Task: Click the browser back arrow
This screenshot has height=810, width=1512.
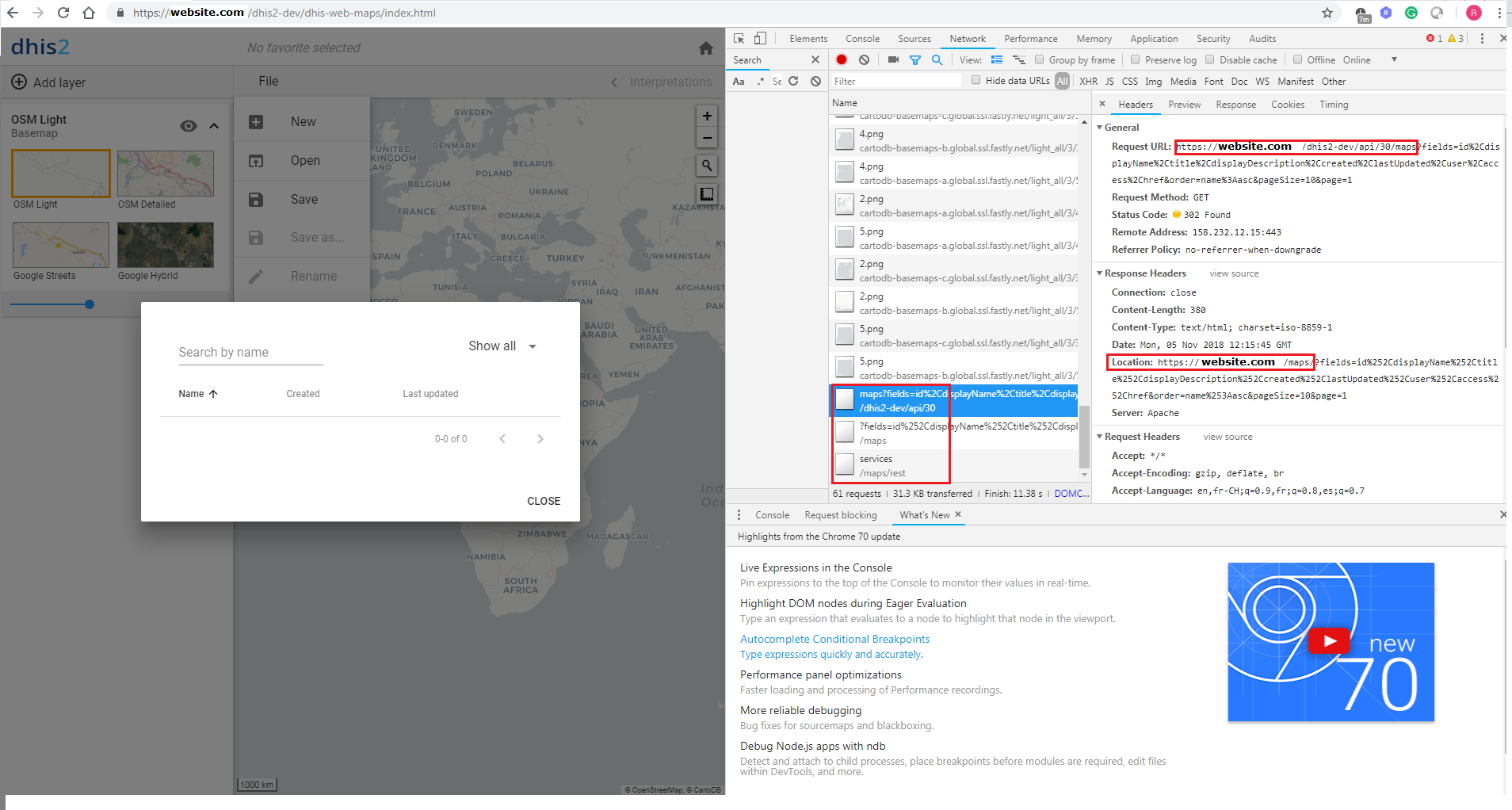Action: click(13, 13)
